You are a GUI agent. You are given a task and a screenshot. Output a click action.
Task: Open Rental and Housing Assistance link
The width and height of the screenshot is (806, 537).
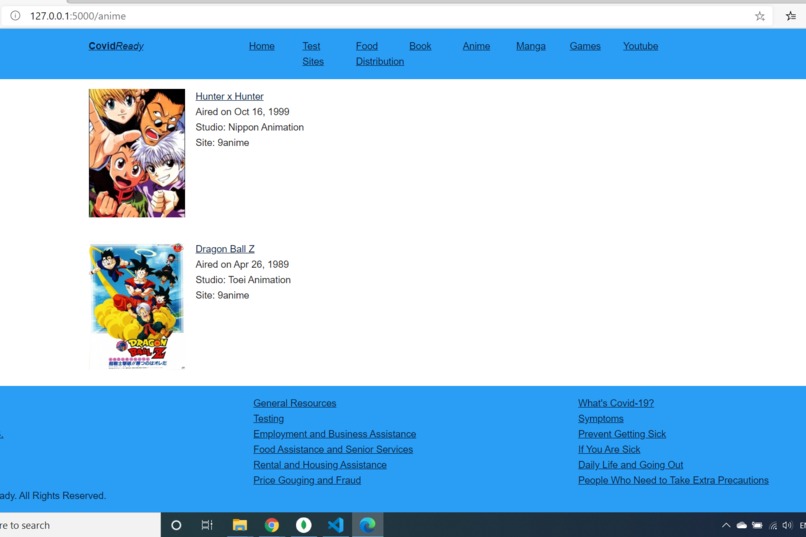(x=320, y=465)
